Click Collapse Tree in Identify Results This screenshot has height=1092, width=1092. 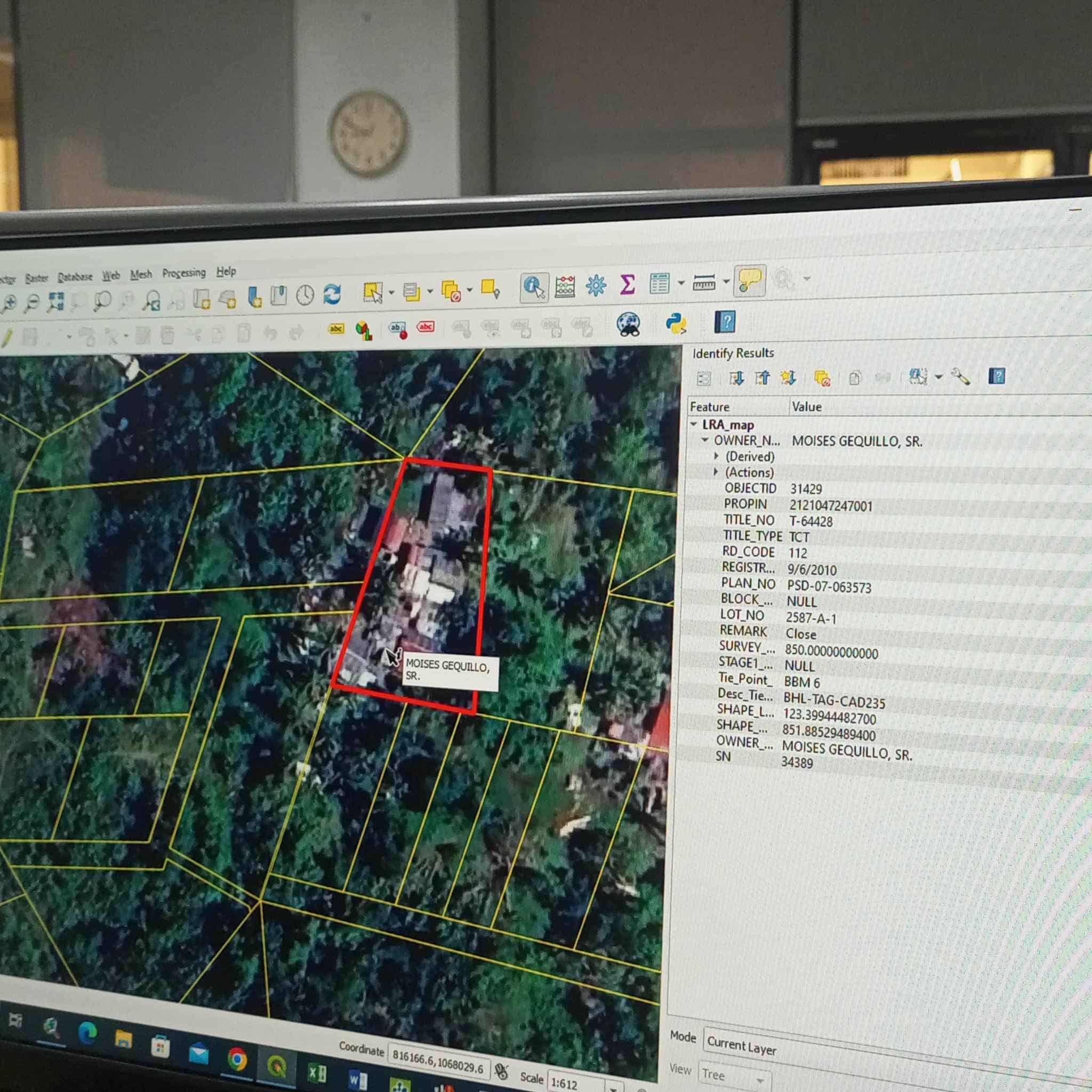pyautogui.click(x=762, y=377)
